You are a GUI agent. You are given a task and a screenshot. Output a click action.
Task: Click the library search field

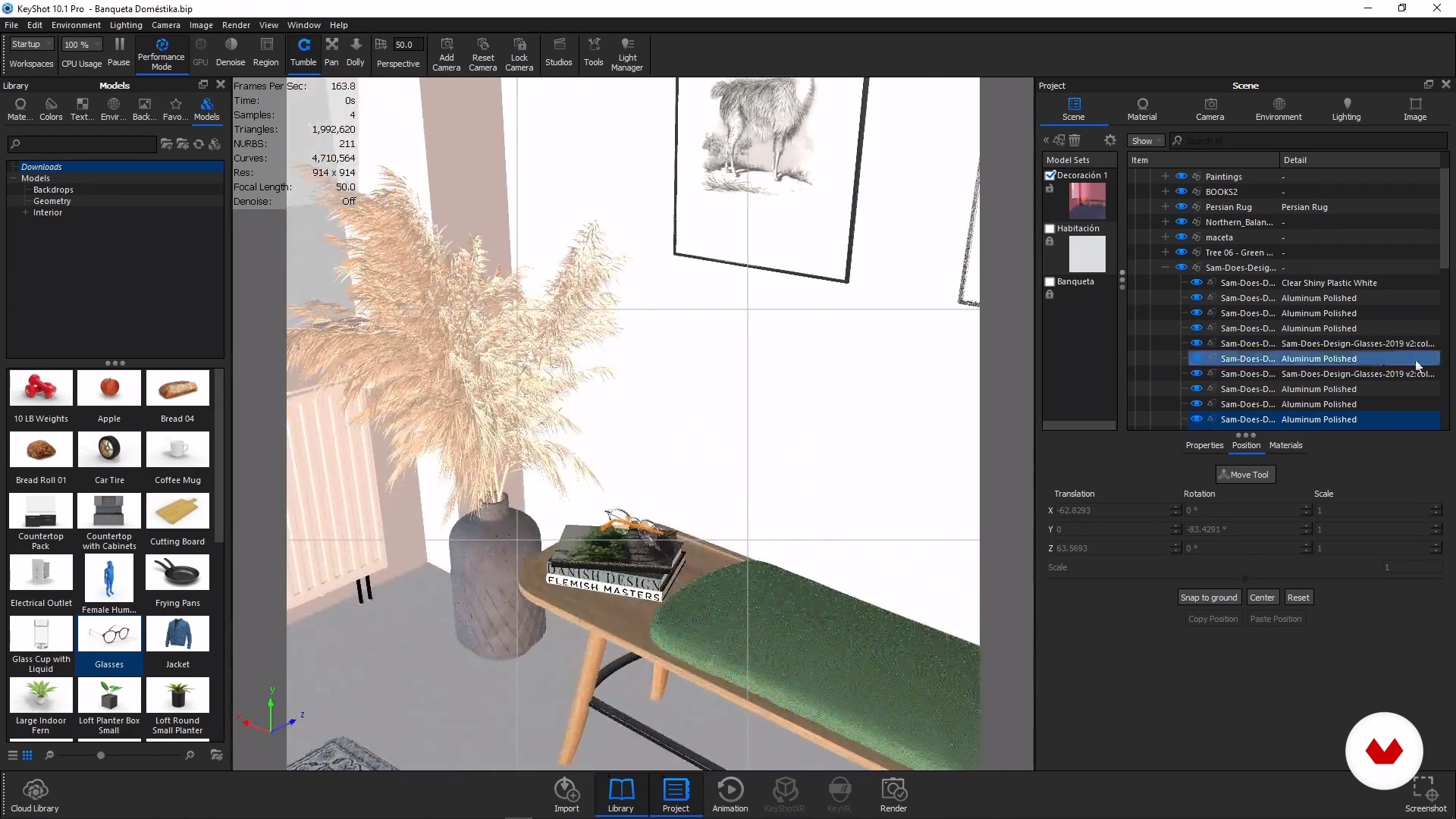82,143
